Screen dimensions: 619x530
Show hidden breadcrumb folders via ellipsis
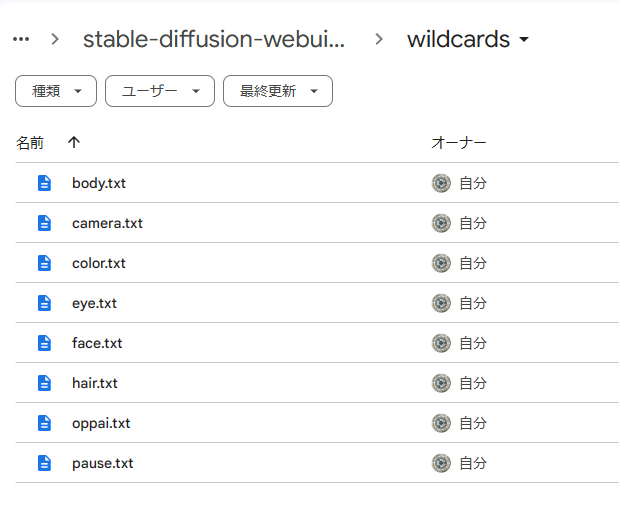click(21, 39)
